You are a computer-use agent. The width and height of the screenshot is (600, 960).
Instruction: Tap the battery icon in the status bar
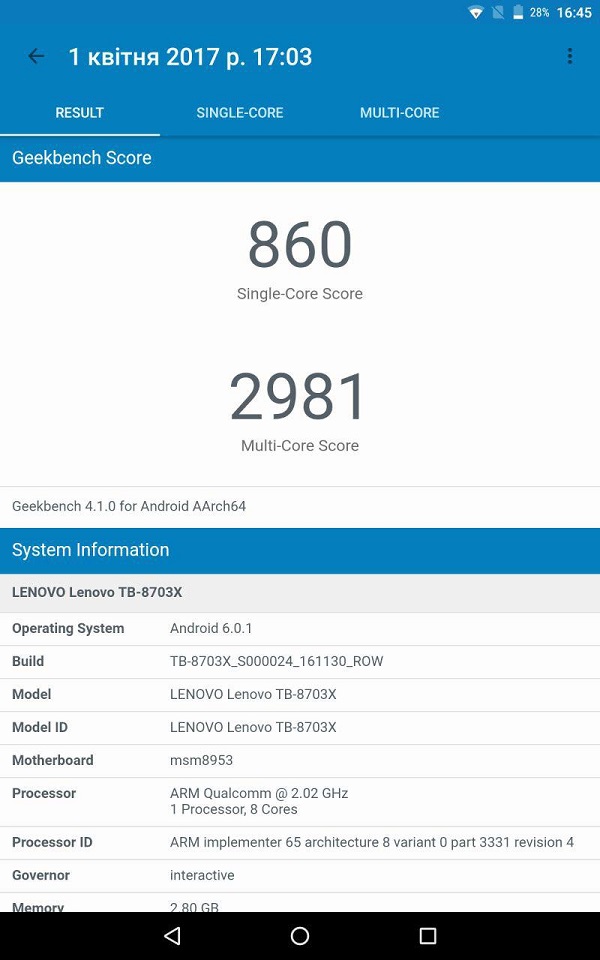(517, 13)
